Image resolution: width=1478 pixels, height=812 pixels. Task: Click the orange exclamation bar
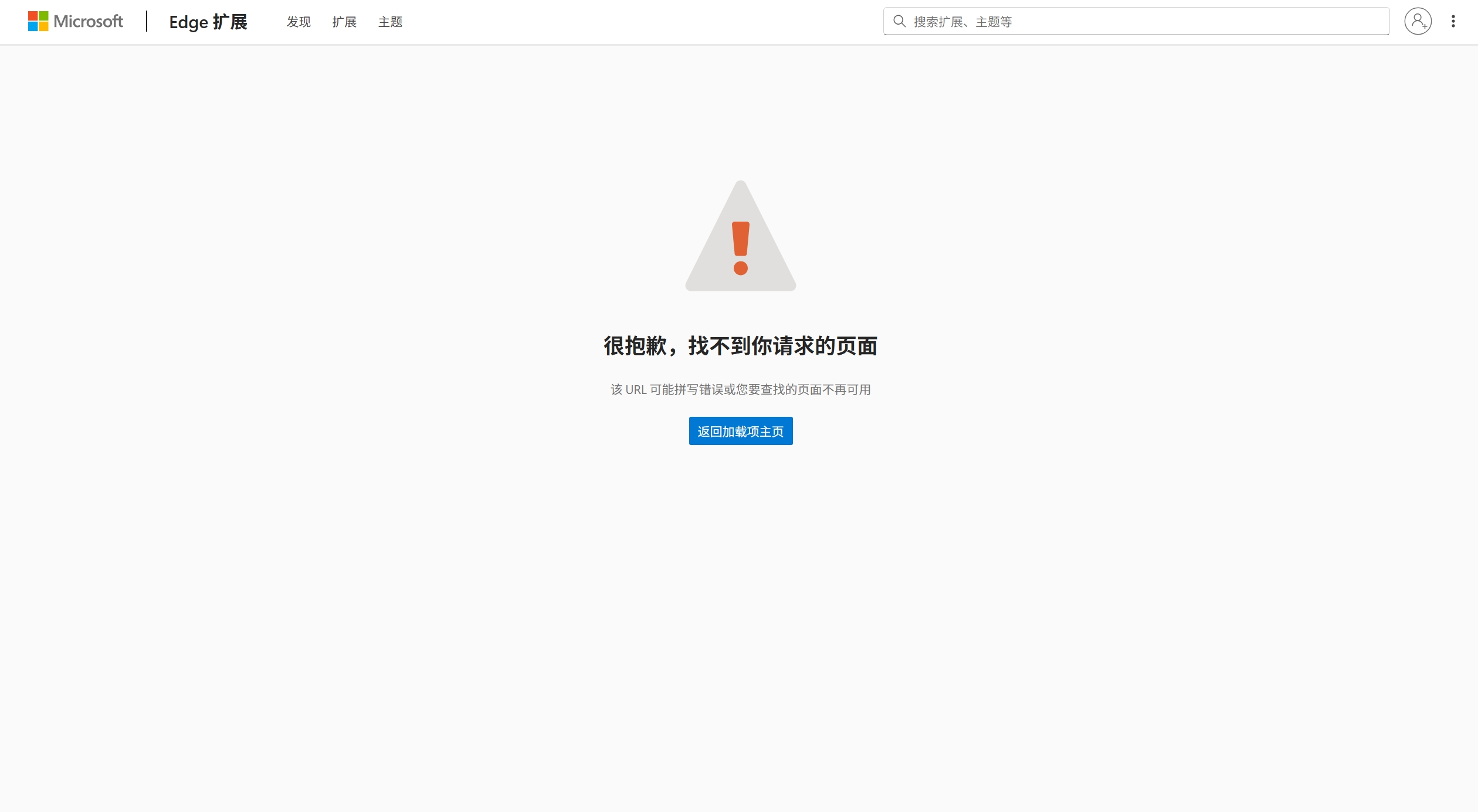click(x=741, y=239)
